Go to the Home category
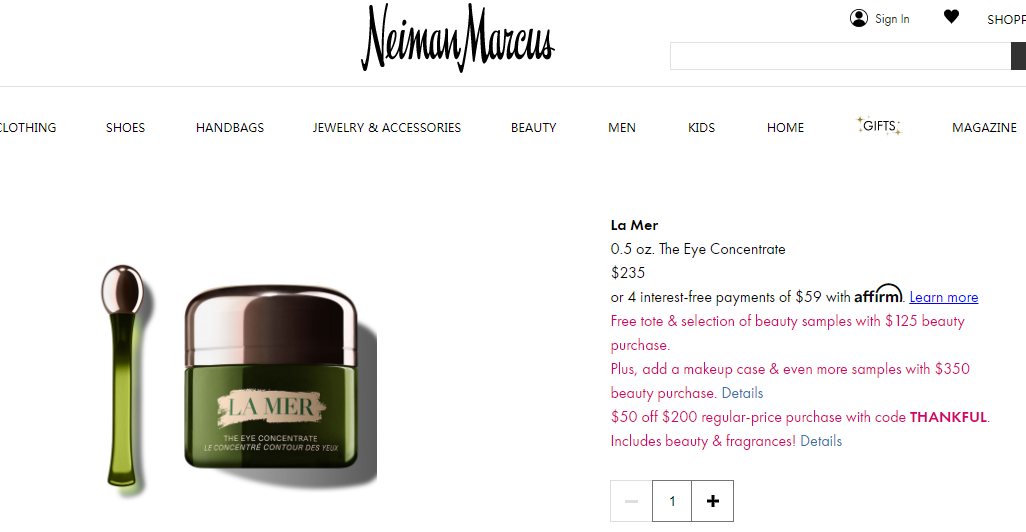The width and height of the screenshot is (1026, 532). [x=785, y=128]
